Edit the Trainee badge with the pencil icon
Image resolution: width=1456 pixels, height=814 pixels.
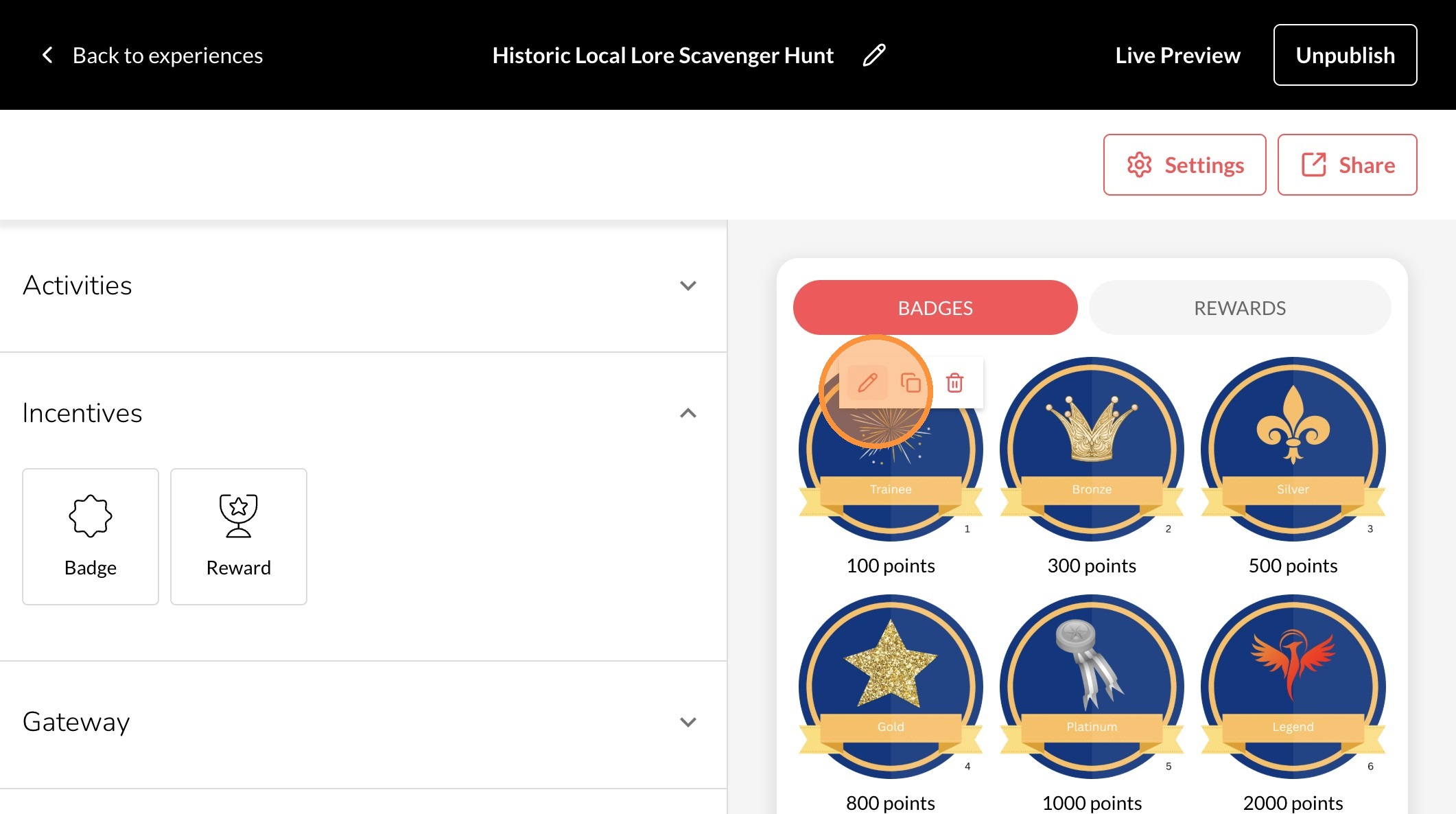867,382
